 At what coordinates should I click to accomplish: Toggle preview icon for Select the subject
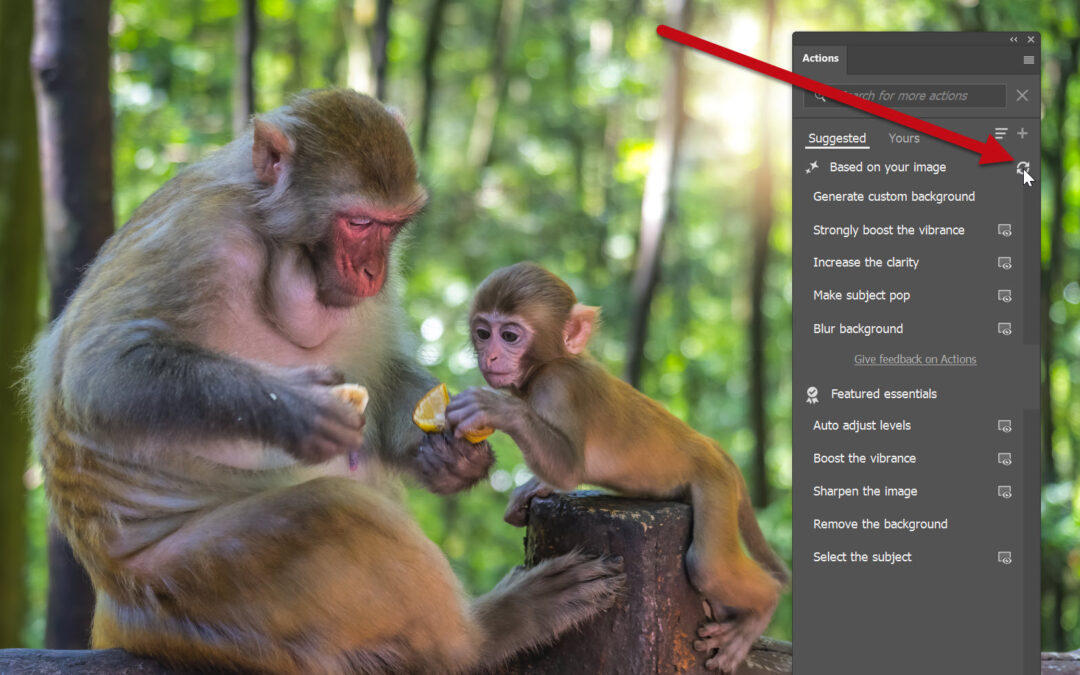click(x=1005, y=558)
